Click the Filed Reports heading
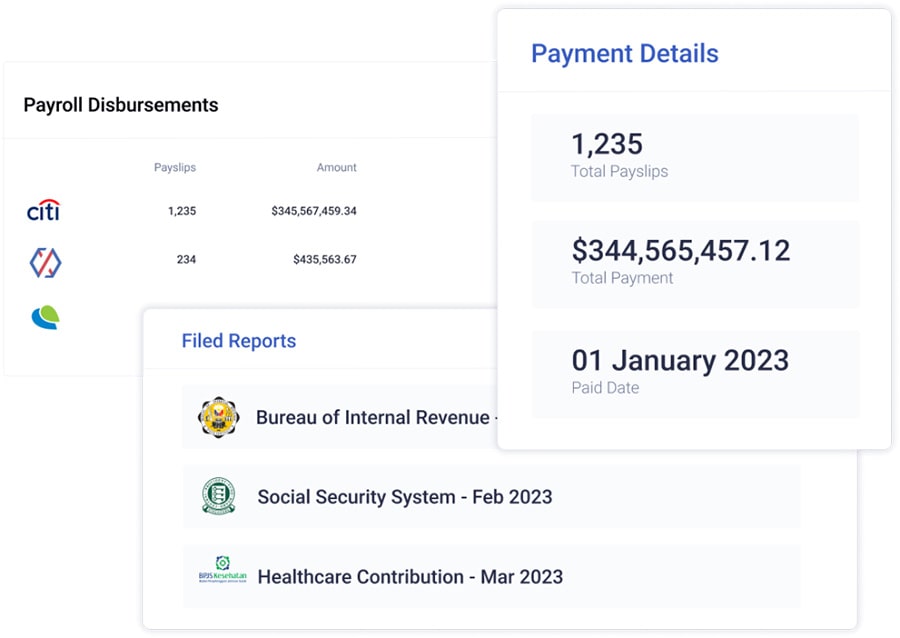 click(x=239, y=341)
